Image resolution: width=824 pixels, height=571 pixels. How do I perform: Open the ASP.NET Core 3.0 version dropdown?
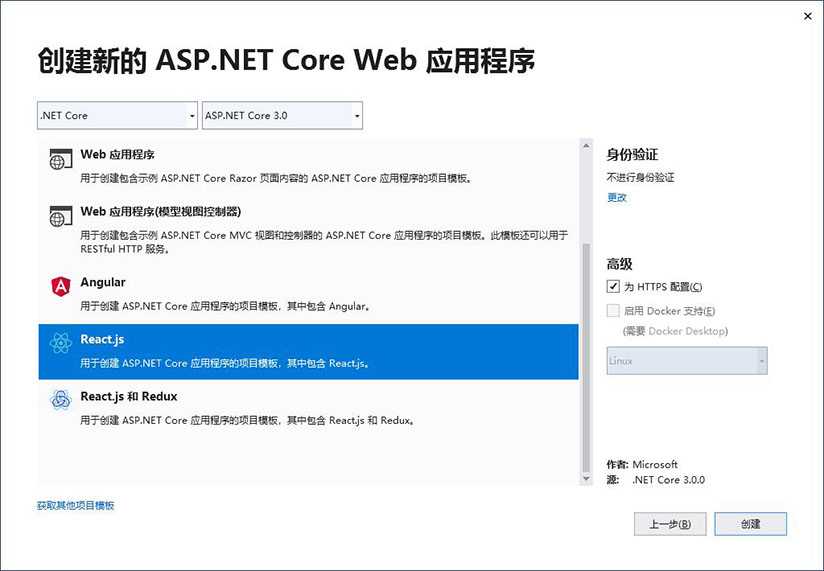coord(282,116)
